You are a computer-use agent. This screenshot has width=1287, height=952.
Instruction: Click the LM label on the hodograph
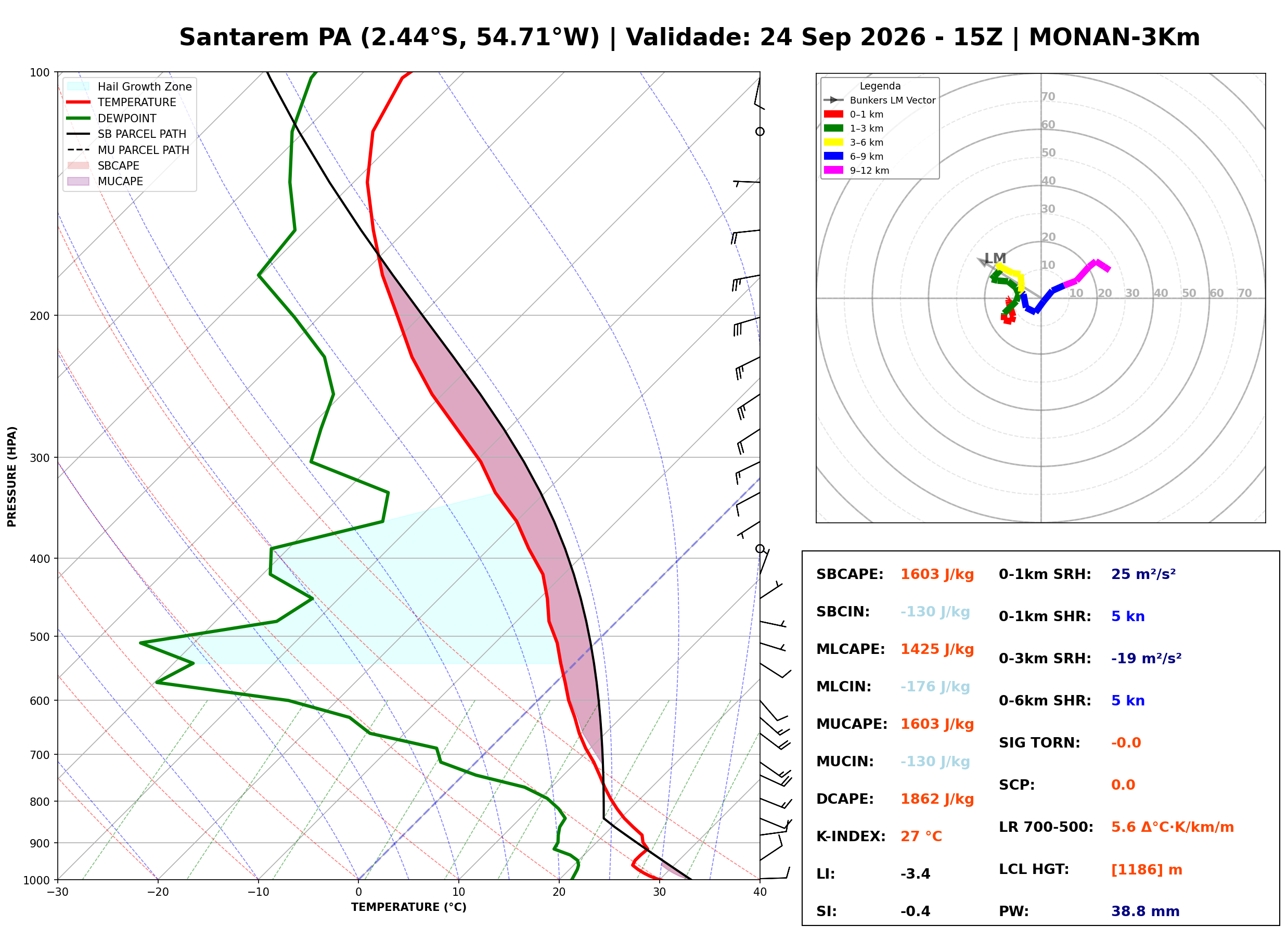coord(996,258)
